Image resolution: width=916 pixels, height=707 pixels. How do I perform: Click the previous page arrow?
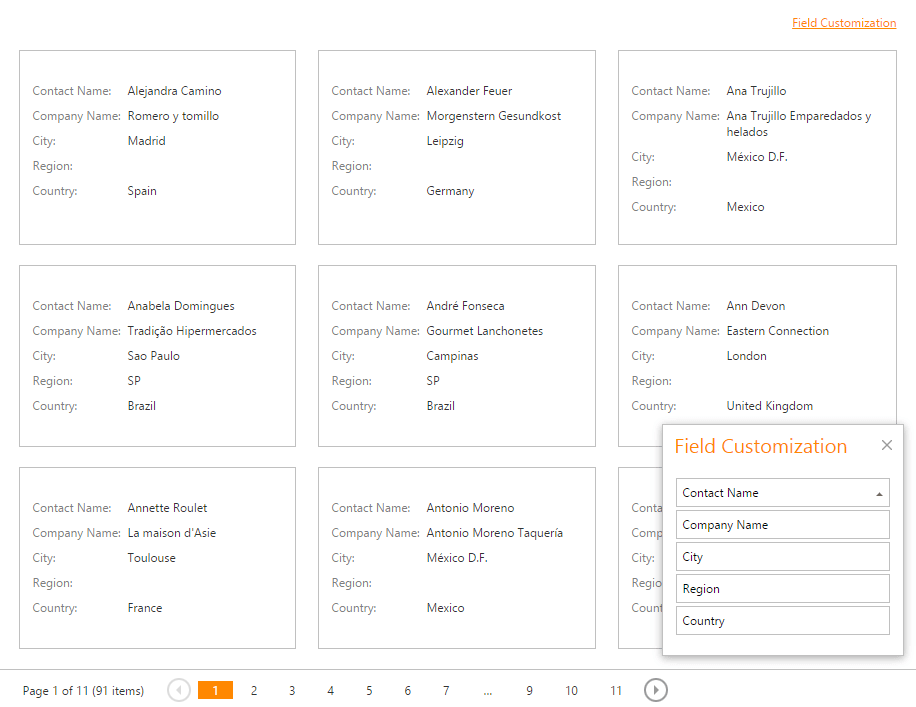[179, 690]
